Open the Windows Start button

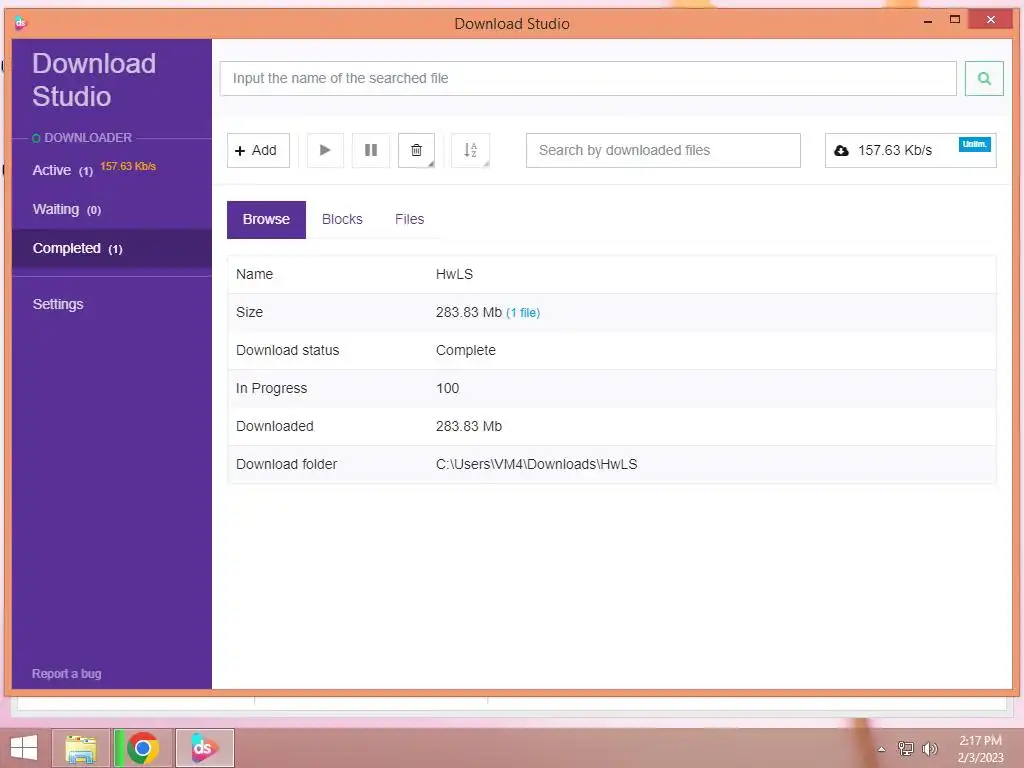24,748
